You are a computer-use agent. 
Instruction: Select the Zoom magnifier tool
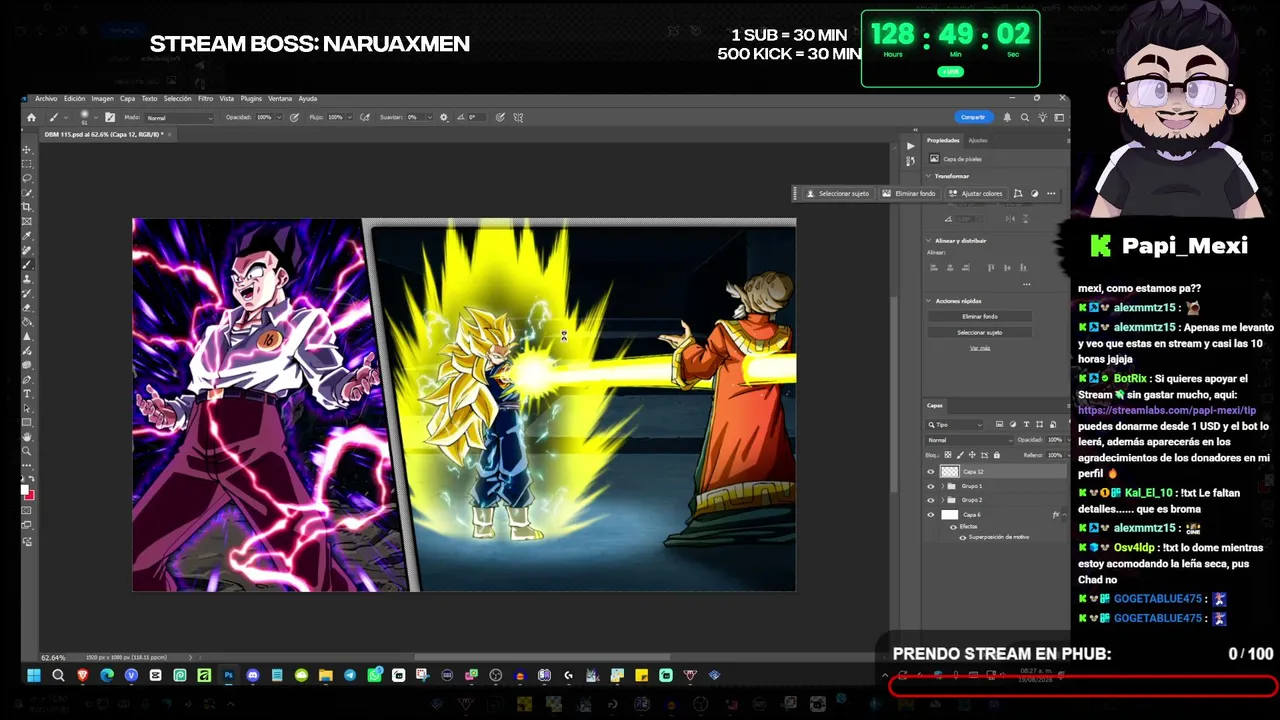coord(27,451)
